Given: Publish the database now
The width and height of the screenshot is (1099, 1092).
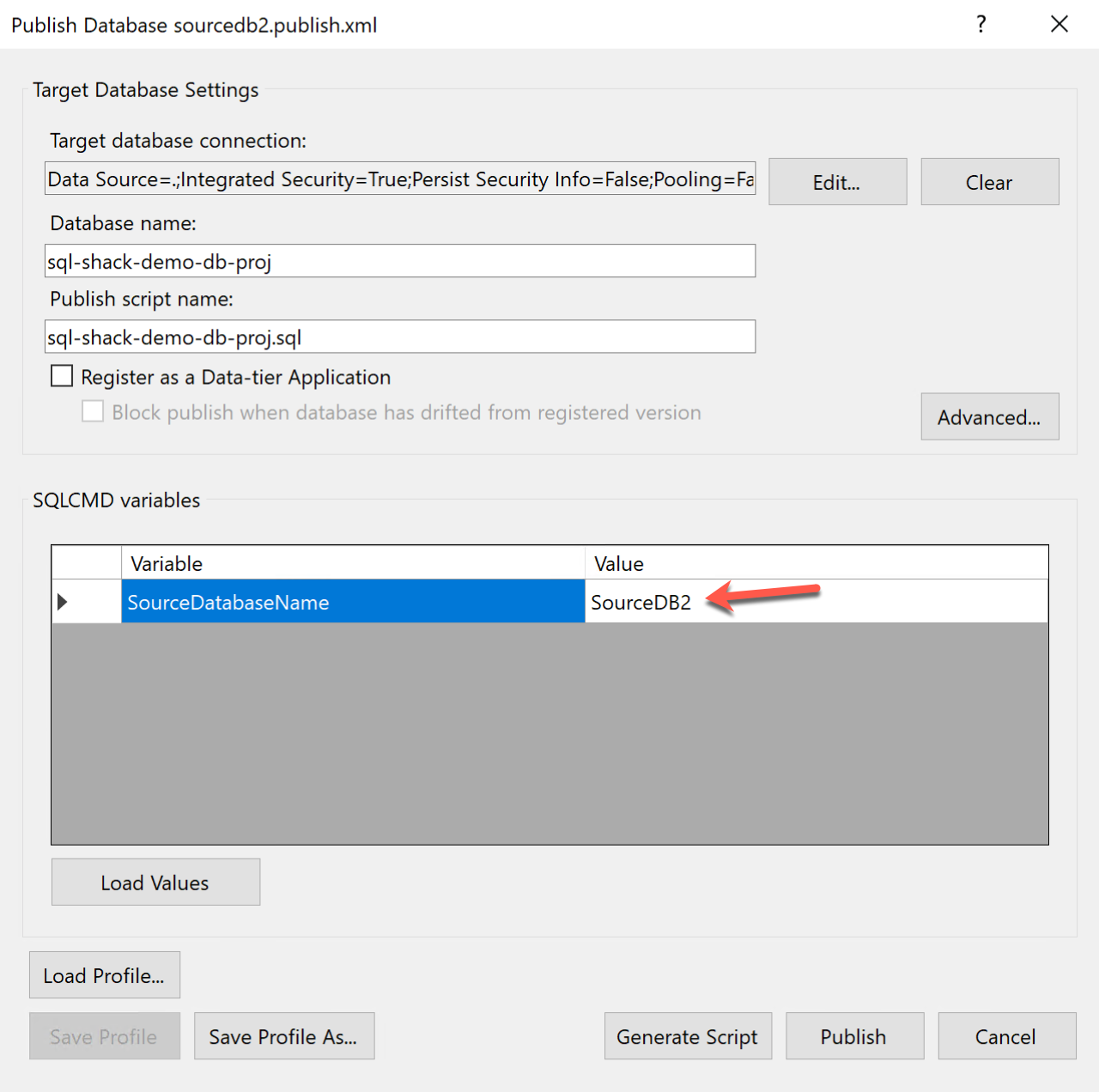Looking at the screenshot, I should tap(853, 1036).
